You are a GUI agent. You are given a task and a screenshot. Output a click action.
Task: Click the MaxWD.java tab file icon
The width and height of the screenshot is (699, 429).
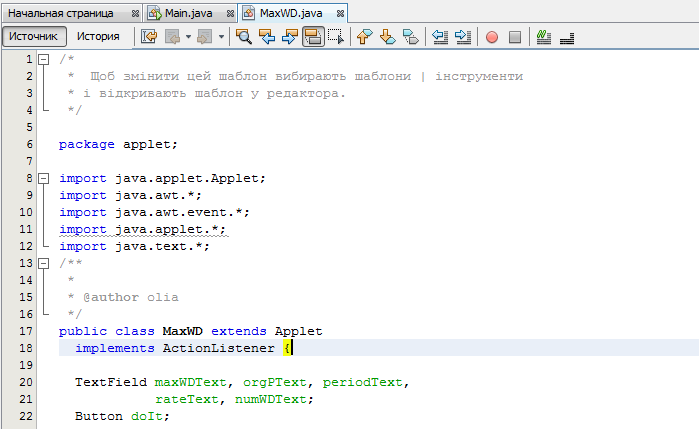(249, 13)
